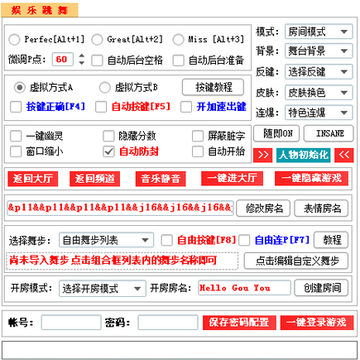Click the 教程 button near 自由连P
Viewport: 360px width, 360px height.
click(x=331, y=240)
